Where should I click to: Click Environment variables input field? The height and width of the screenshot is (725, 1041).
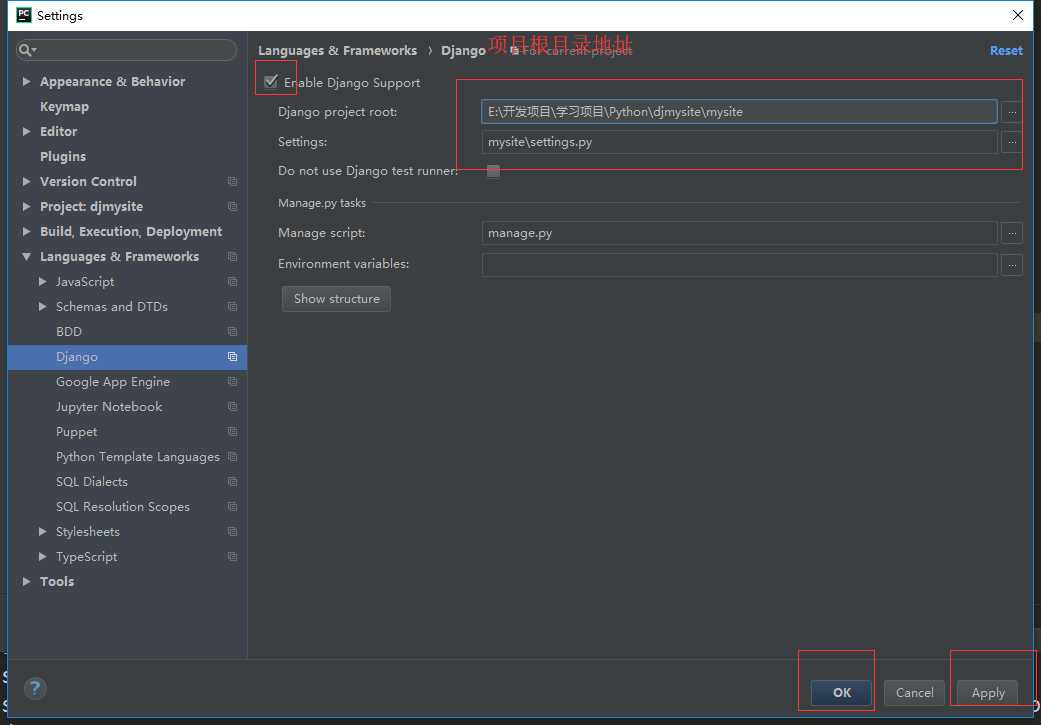click(x=739, y=265)
